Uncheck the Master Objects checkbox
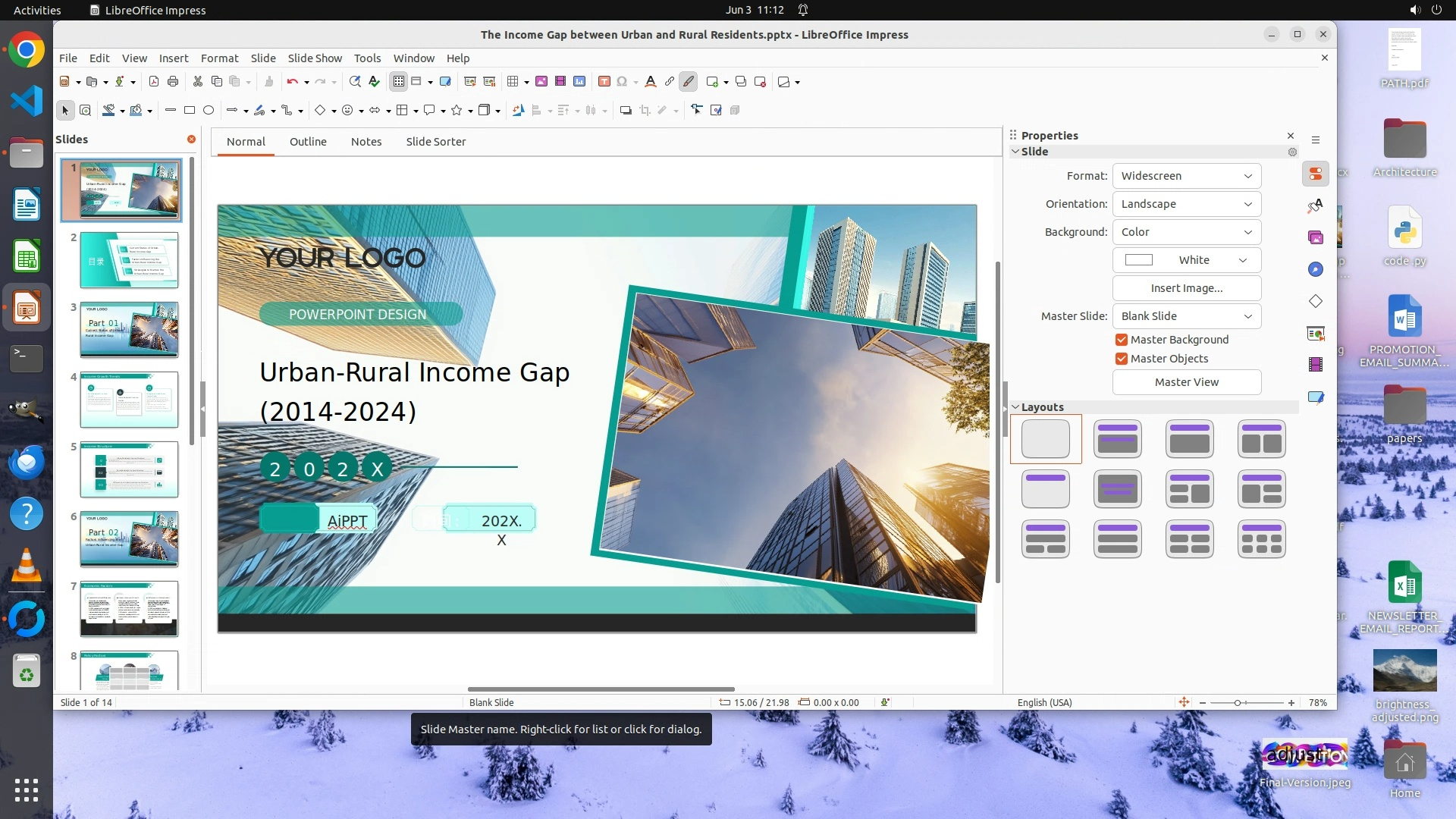Image resolution: width=1456 pixels, height=819 pixels. pyautogui.click(x=1122, y=359)
